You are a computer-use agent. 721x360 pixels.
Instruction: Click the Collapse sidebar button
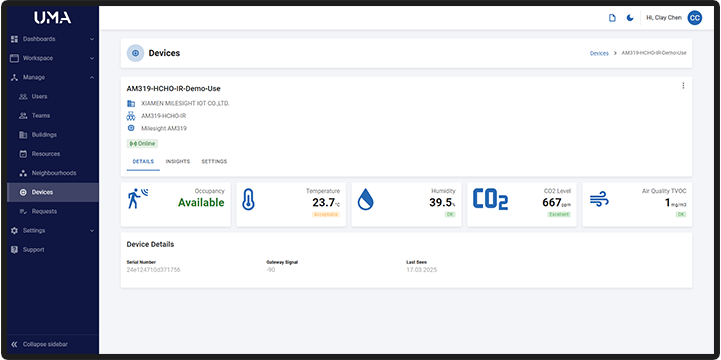tap(53, 344)
